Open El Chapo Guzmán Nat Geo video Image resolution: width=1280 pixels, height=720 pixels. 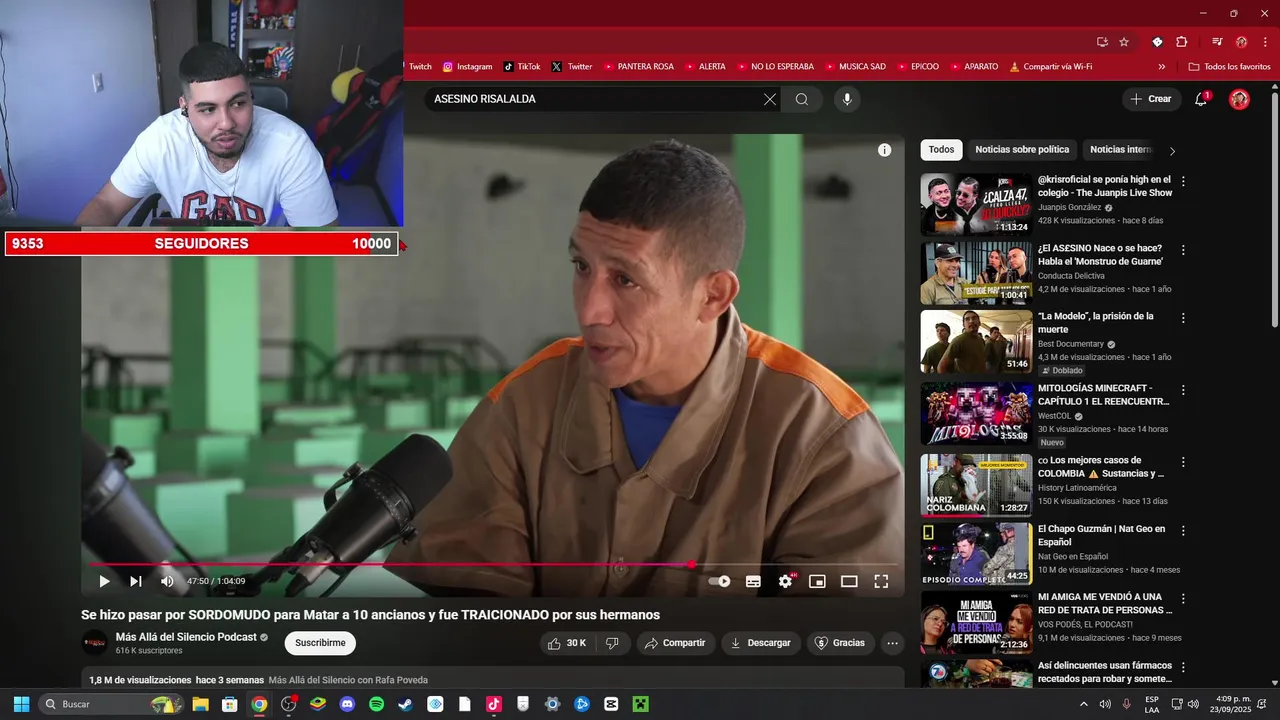pyautogui.click(x=976, y=553)
